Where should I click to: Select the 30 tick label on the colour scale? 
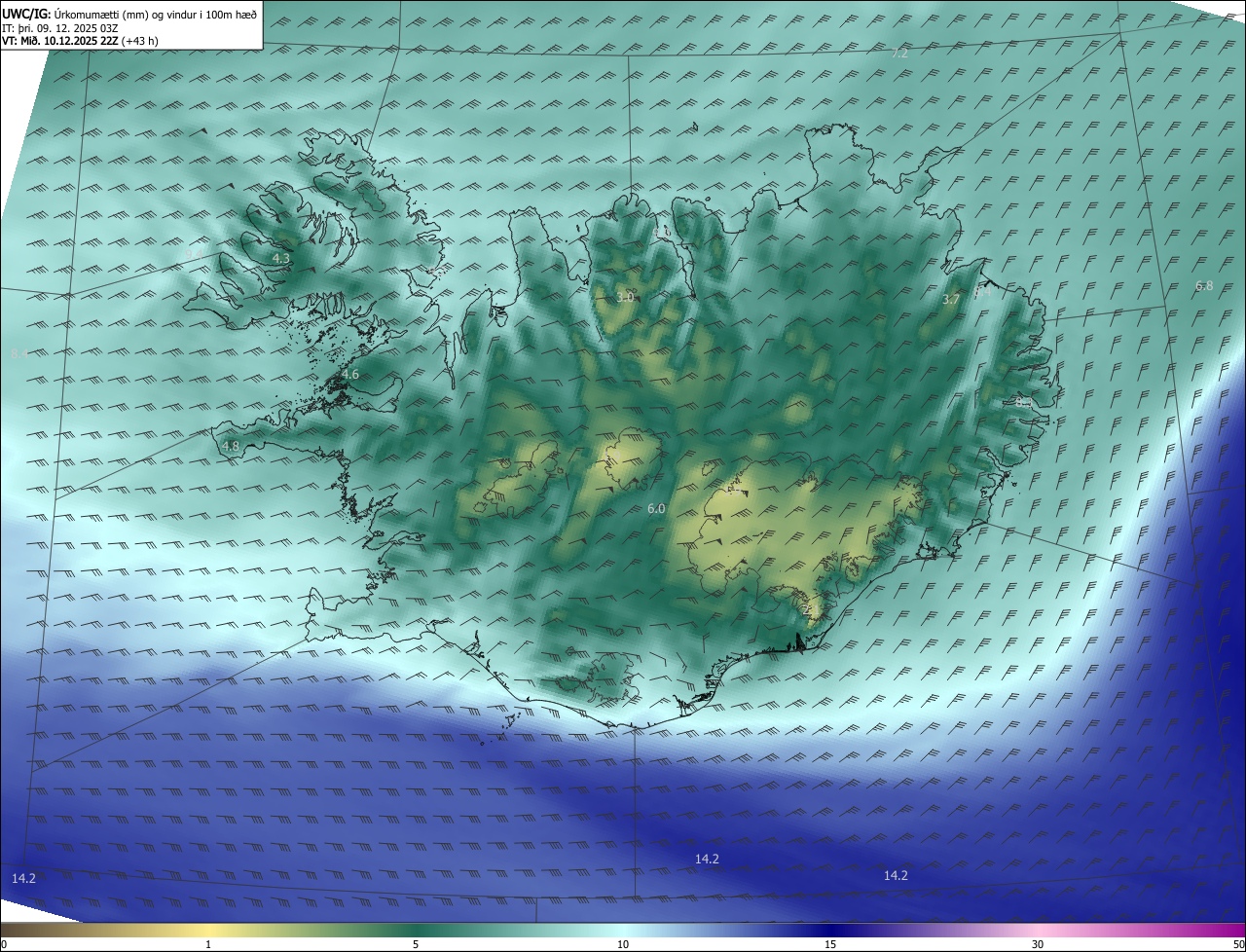pyautogui.click(x=1038, y=944)
